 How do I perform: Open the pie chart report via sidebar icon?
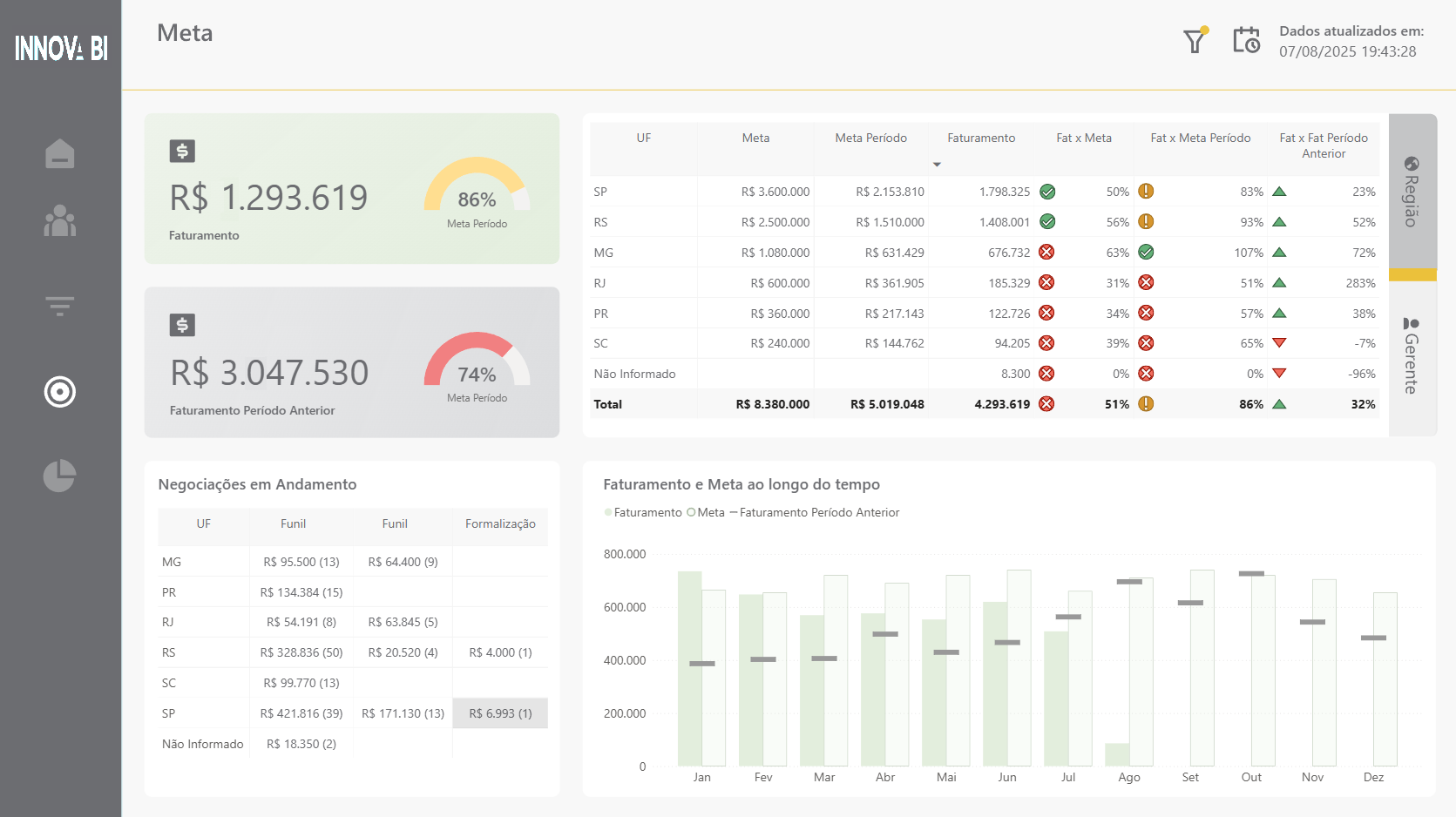coord(59,476)
